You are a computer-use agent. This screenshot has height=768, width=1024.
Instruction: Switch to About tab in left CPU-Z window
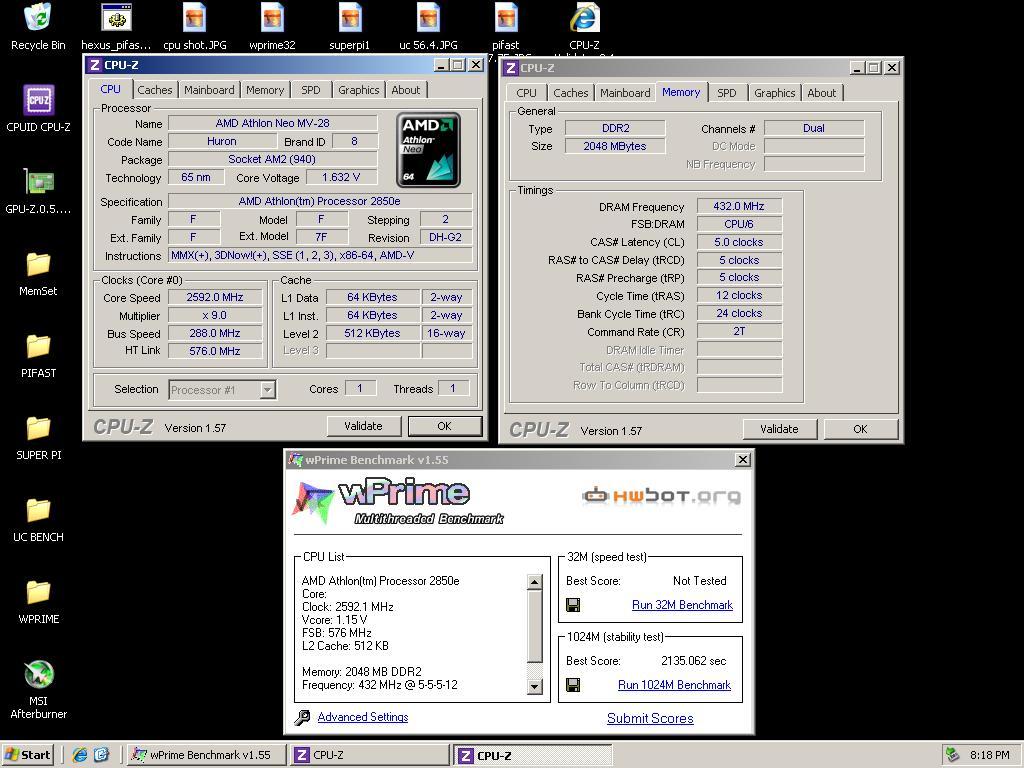click(x=406, y=90)
